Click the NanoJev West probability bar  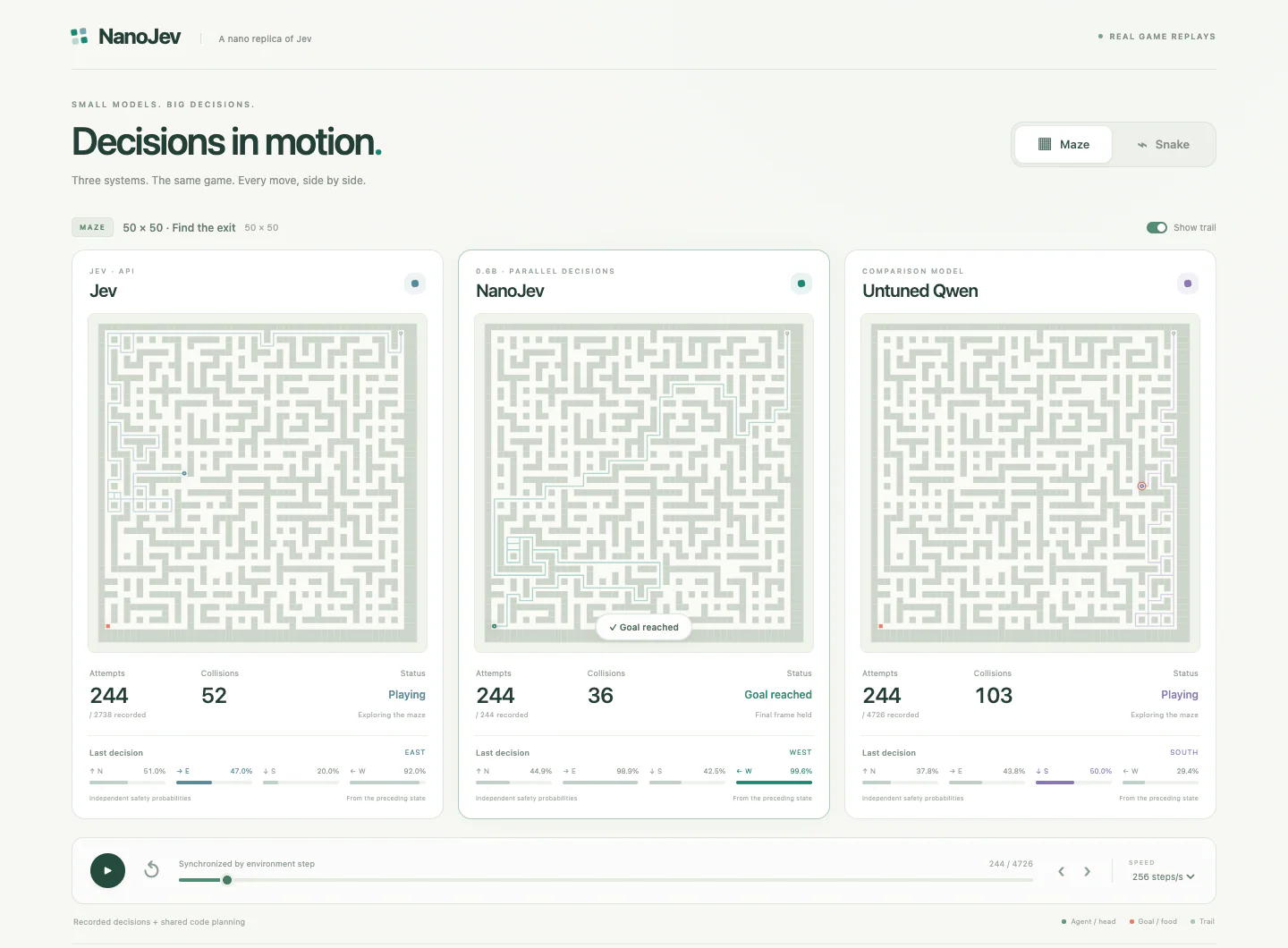(x=774, y=783)
